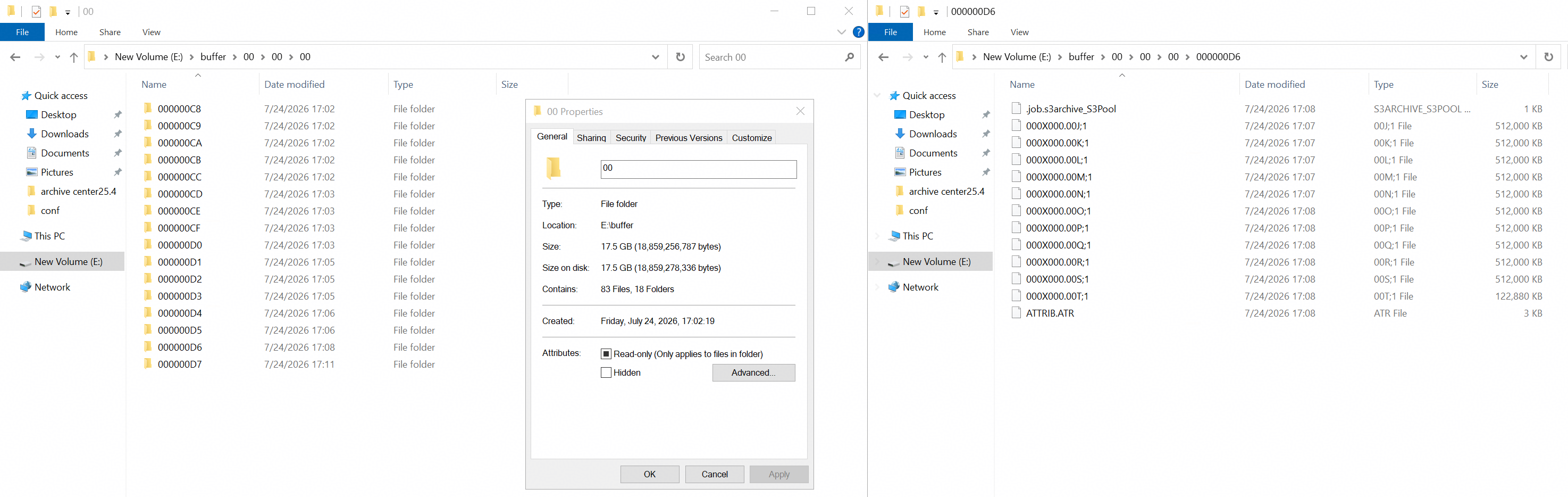Select Network in left navigation pane

(52, 287)
